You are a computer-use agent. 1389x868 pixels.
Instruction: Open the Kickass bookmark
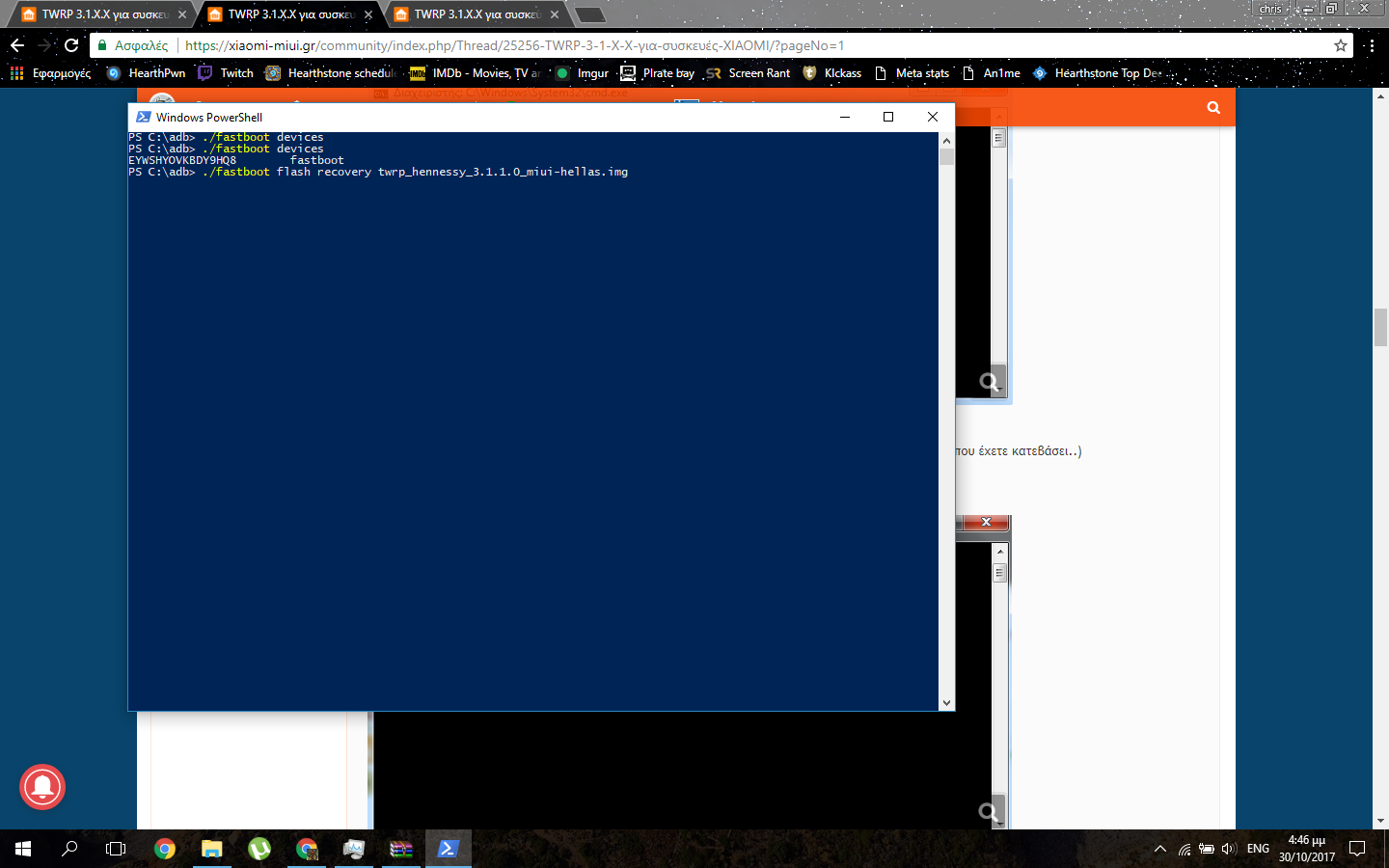[831, 73]
